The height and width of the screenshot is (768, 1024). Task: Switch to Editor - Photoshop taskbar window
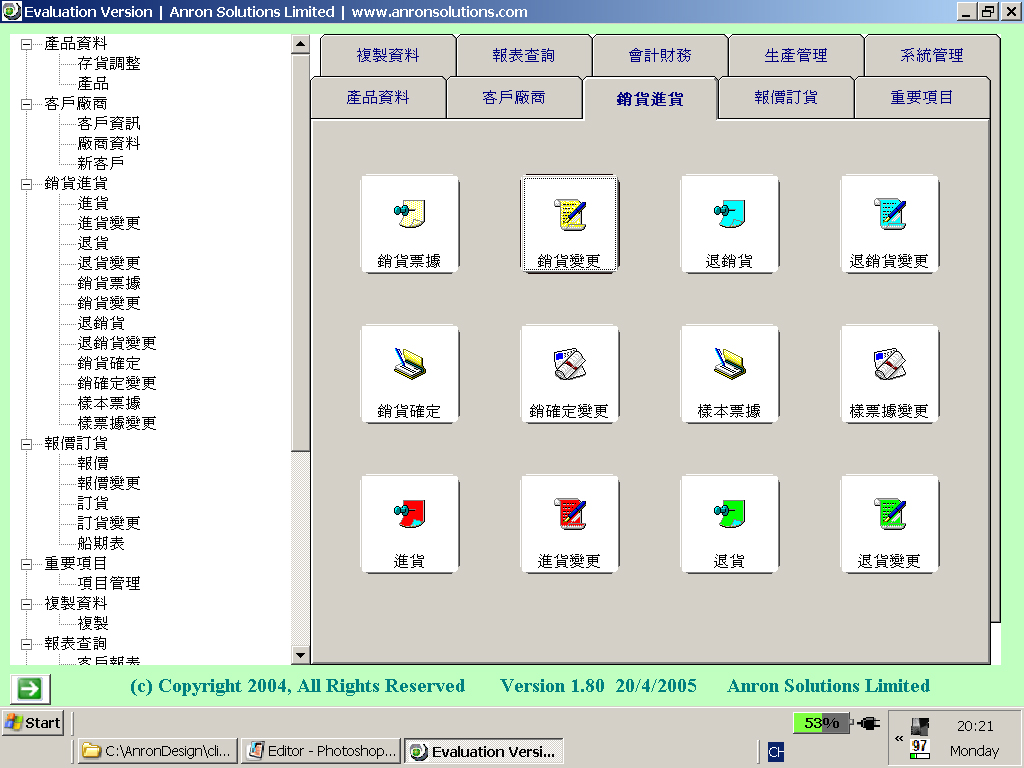point(322,751)
